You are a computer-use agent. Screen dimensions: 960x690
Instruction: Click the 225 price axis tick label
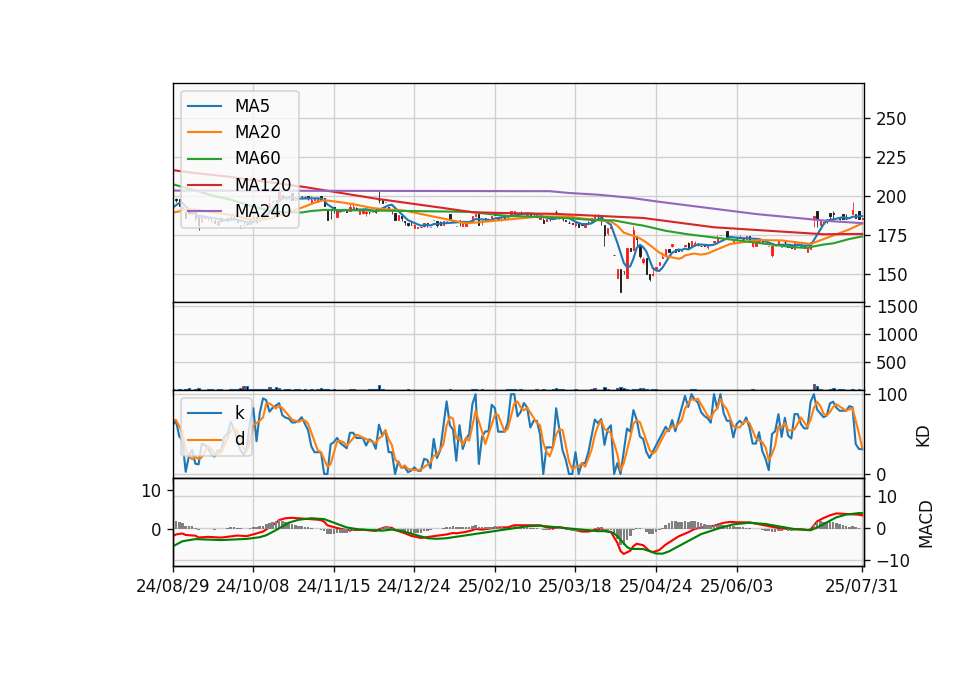tap(891, 158)
